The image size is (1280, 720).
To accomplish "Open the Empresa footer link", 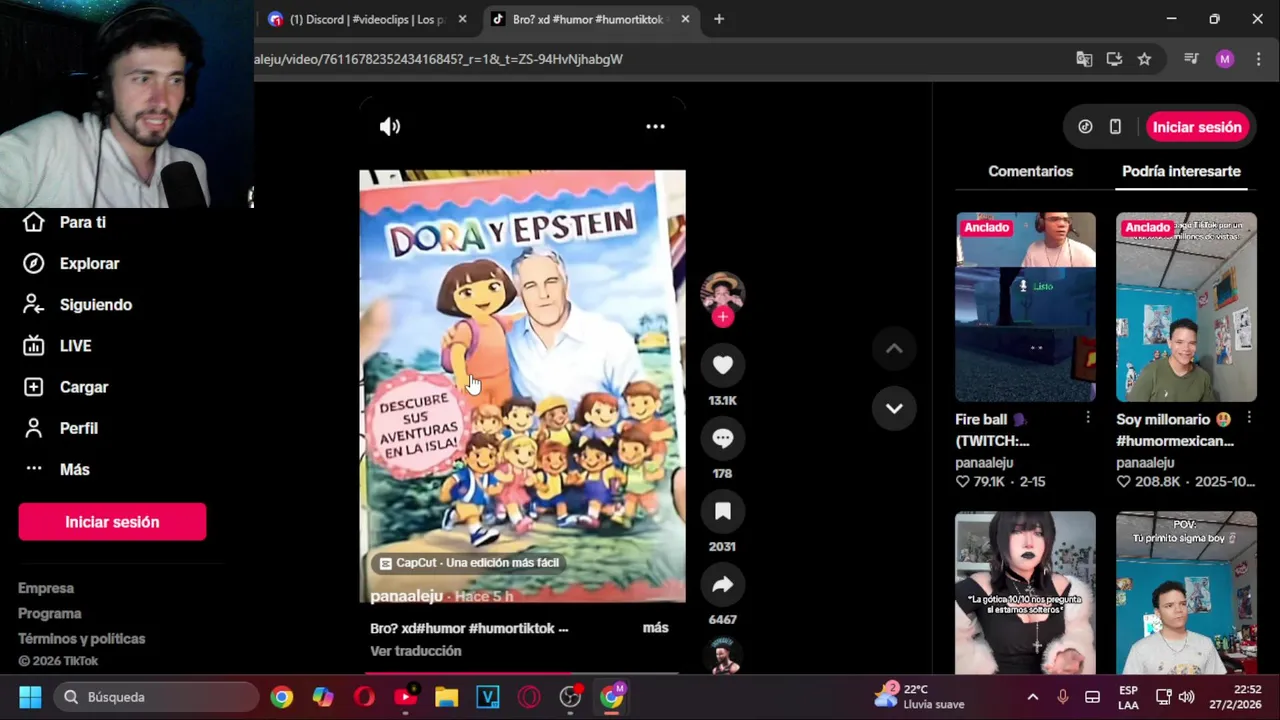I will (46, 588).
